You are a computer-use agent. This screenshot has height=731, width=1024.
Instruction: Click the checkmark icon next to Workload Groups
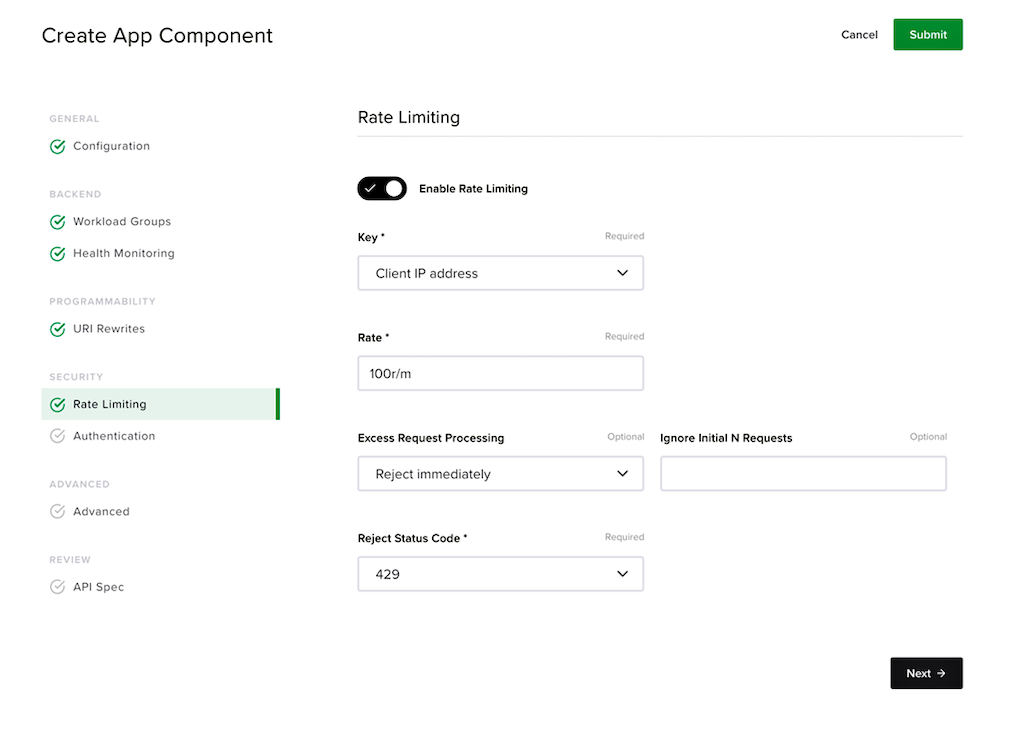tap(57, 222)
